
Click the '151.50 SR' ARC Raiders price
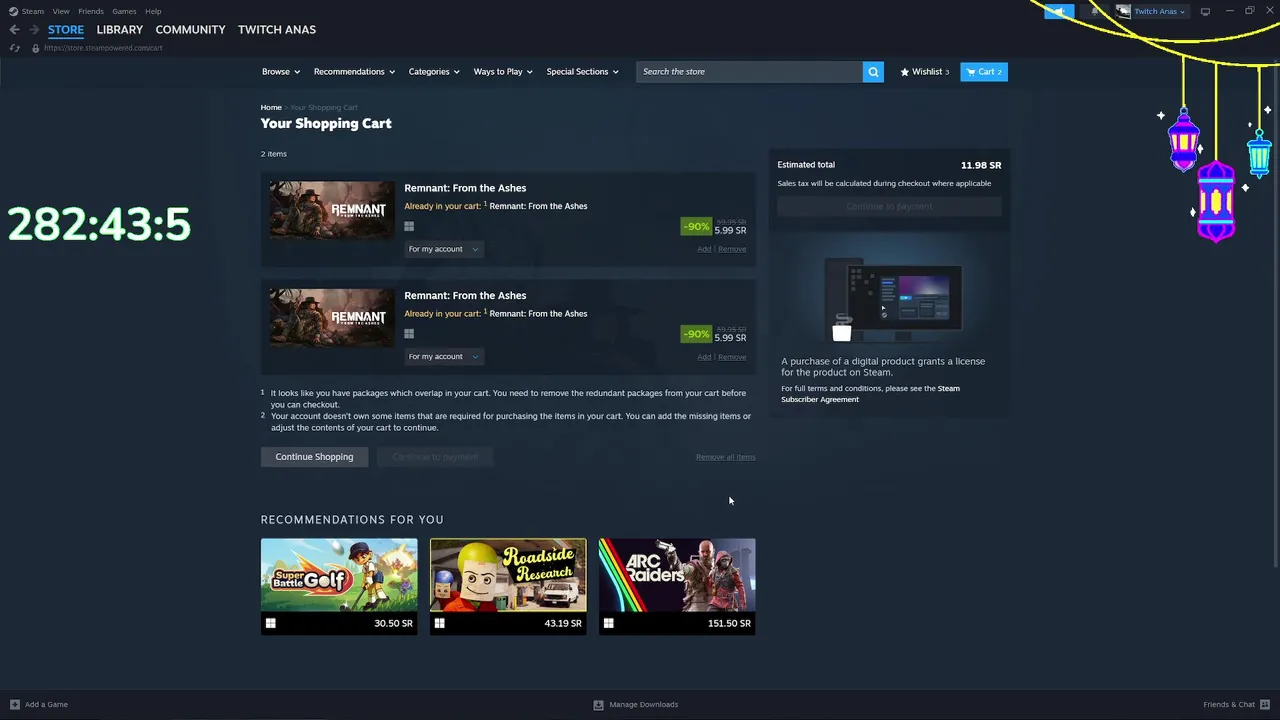(x=729, y=623)
